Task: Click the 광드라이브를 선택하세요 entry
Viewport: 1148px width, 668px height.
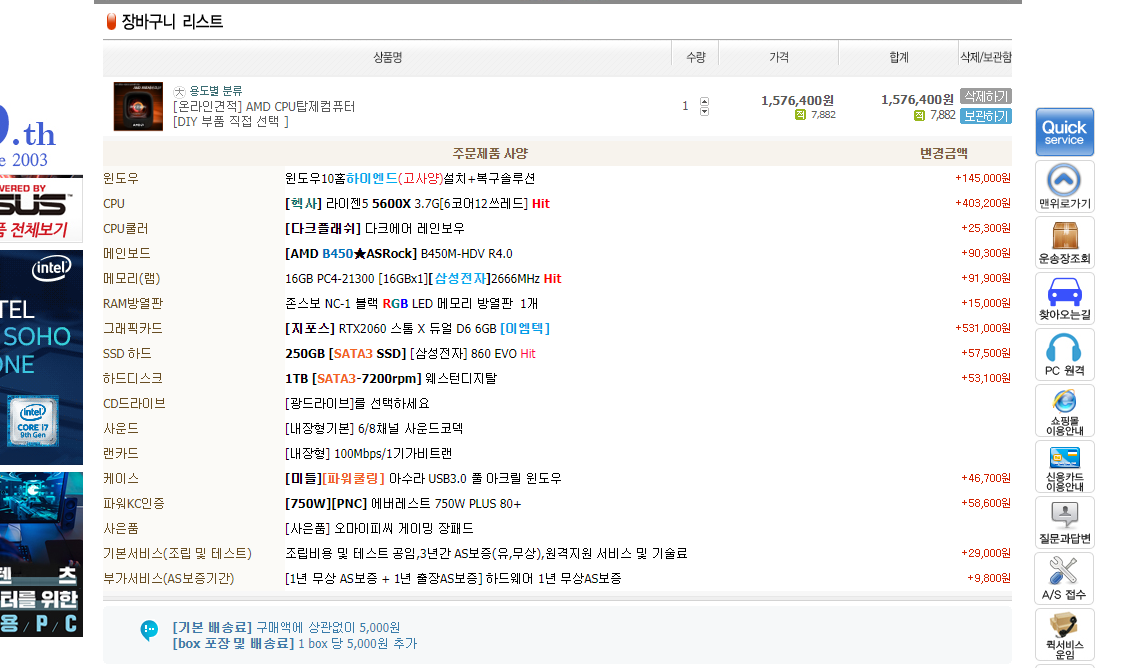Action: (357, 404)
